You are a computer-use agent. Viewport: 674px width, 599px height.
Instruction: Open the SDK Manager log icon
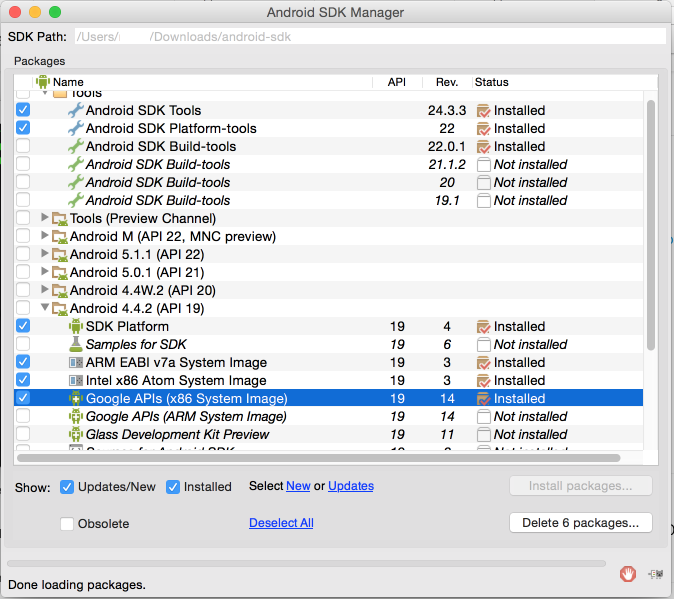coord(656,574)
